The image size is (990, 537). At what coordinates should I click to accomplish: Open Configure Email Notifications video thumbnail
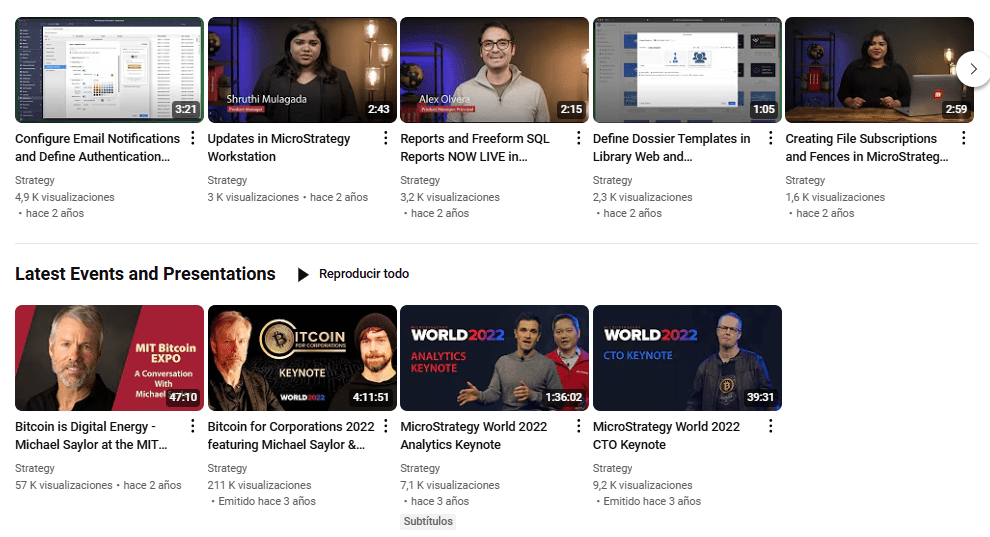coord(109,69)
